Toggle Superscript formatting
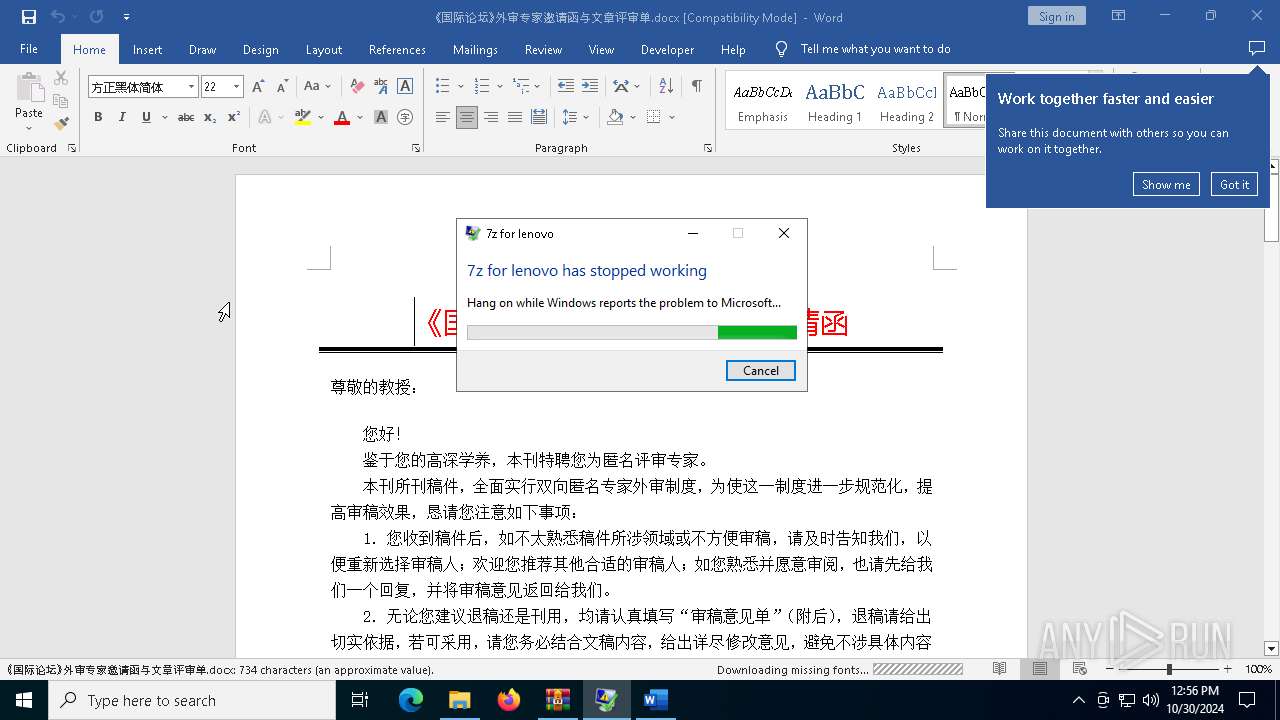This screenshot has width=1280, height=720. (x=234, y=117)
